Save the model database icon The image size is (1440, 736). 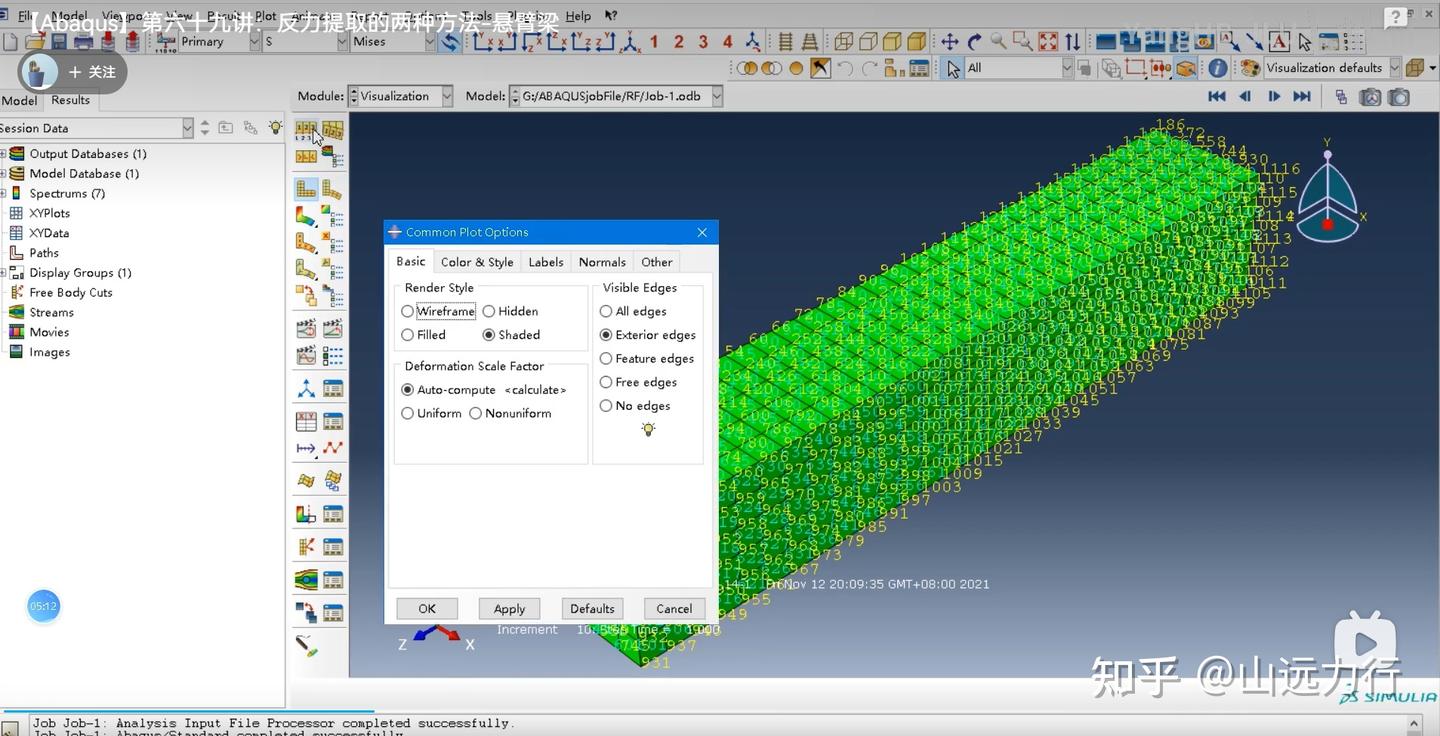pyautogui.click(x=59, y=41)
